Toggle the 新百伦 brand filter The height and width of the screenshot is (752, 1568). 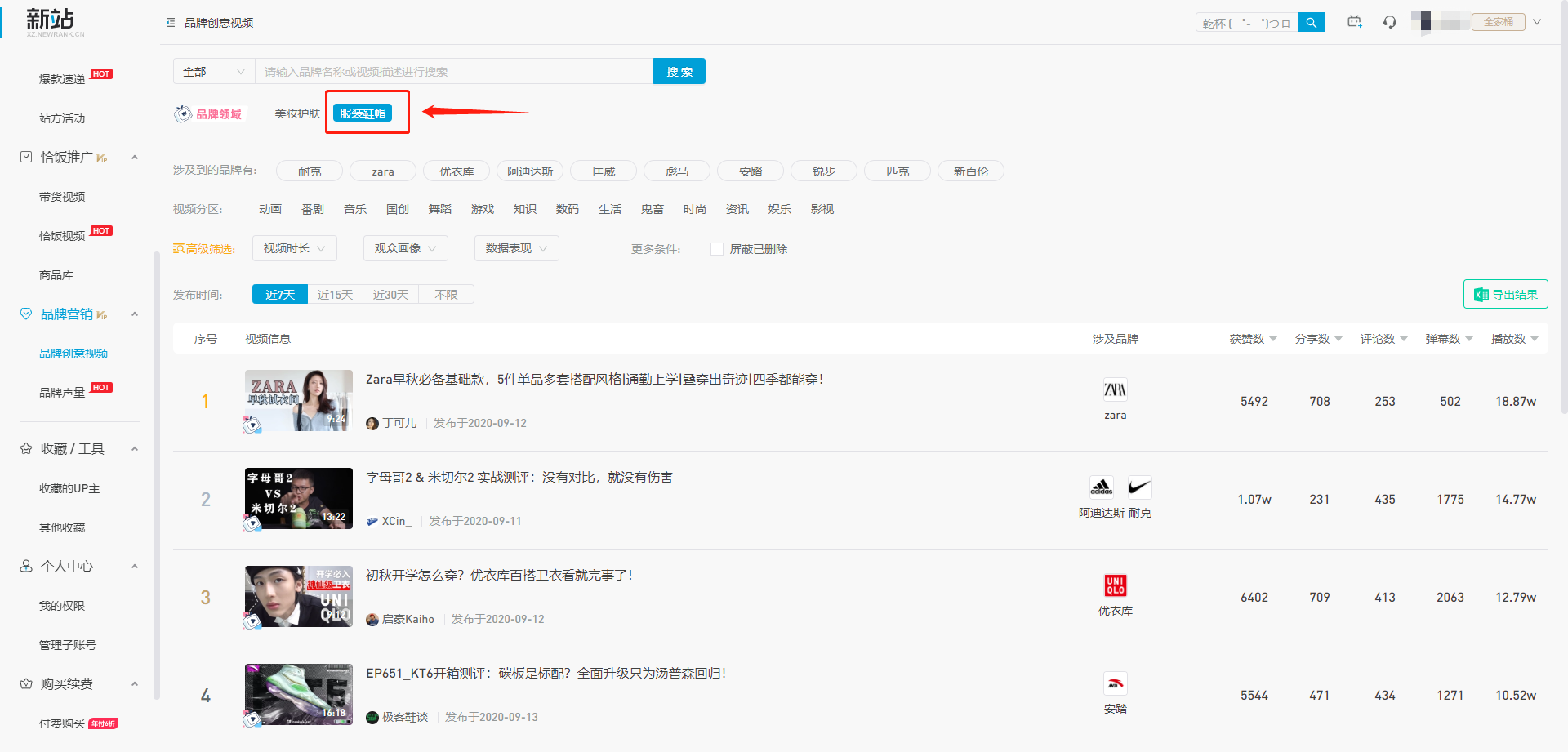tap(971, 171)
